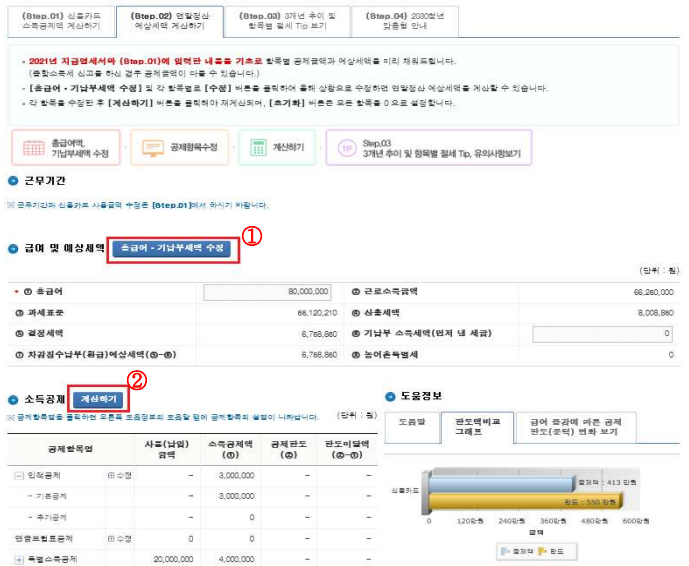Viewport: 689px width, 566px height.
Task: Click the 추가공제 sub-row label
Action: 51,517
